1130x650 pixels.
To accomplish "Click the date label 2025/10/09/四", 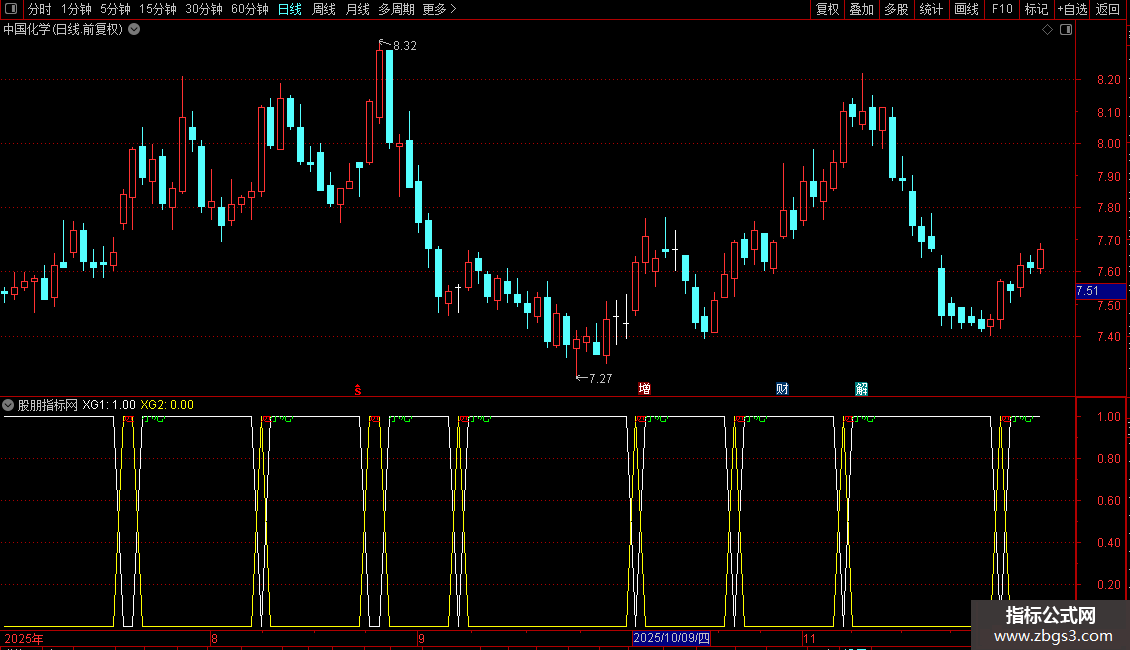I will 672,638.
